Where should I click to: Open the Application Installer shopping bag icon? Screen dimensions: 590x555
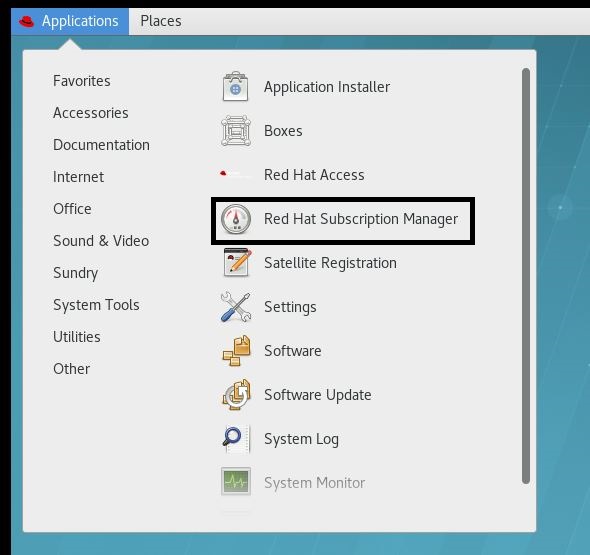(x=236, y=87)
